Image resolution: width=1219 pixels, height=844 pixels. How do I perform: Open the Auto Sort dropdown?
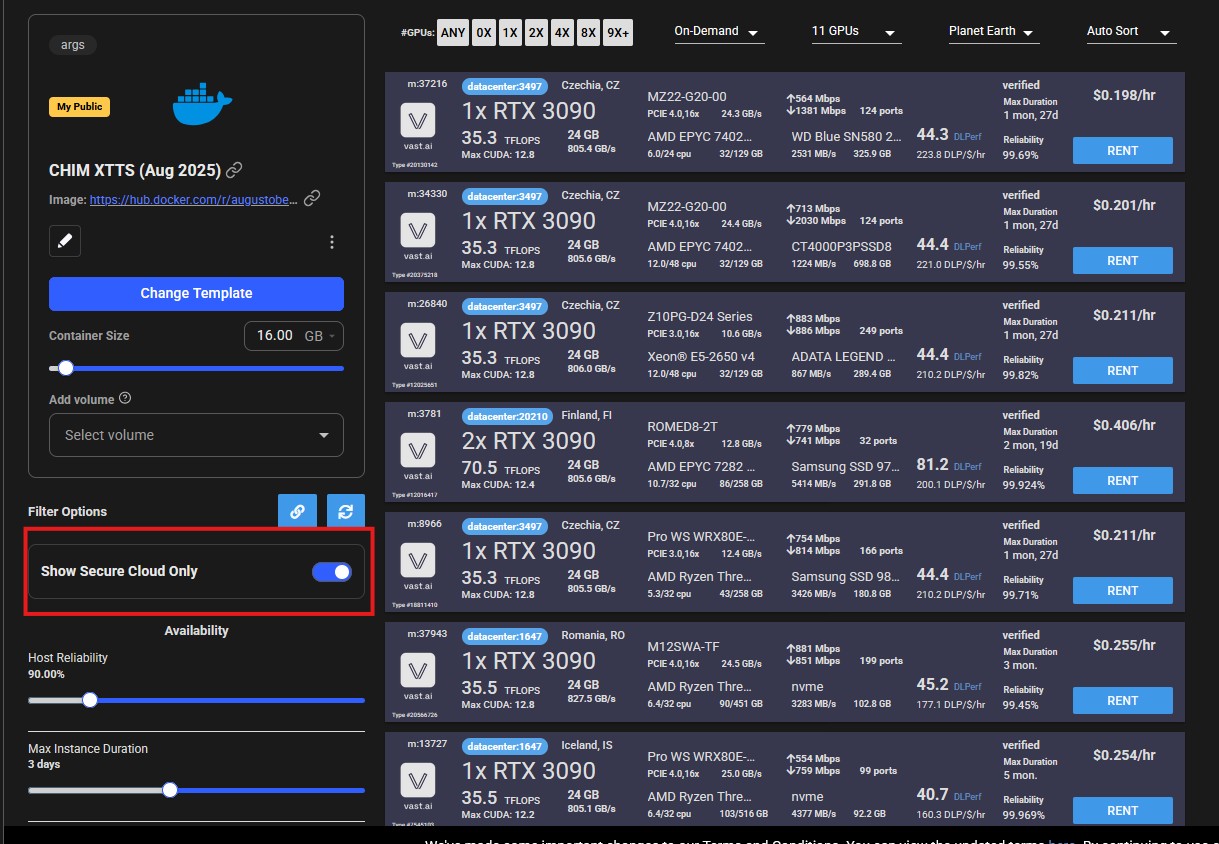coord(1131,32)
